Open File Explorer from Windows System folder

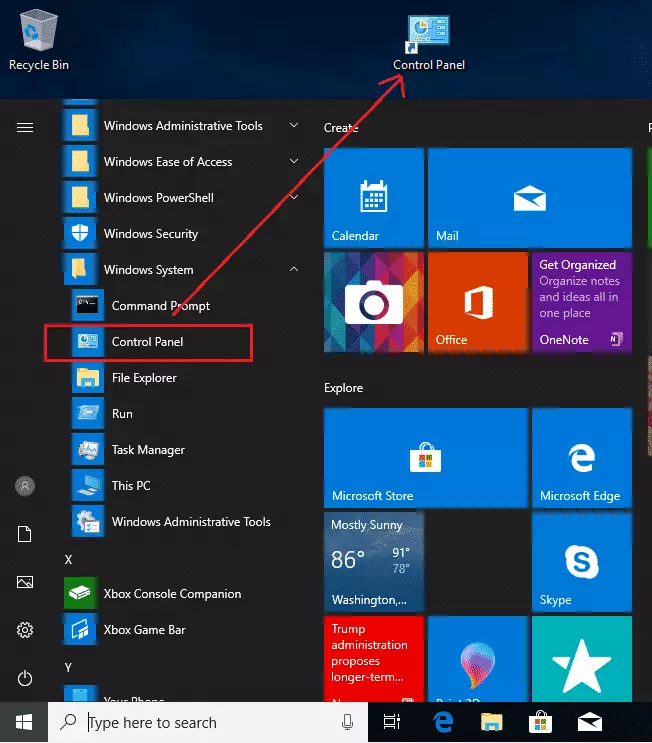click(x=187, y=378)
